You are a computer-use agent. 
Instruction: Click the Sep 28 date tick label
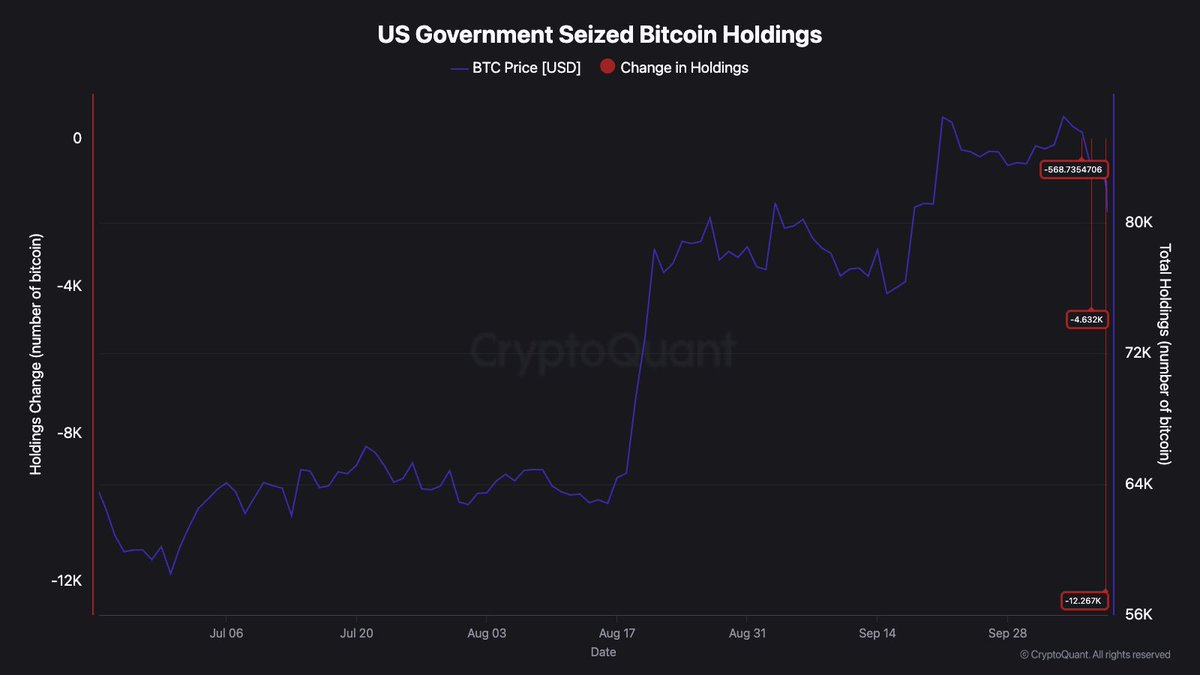[1007, 633]
